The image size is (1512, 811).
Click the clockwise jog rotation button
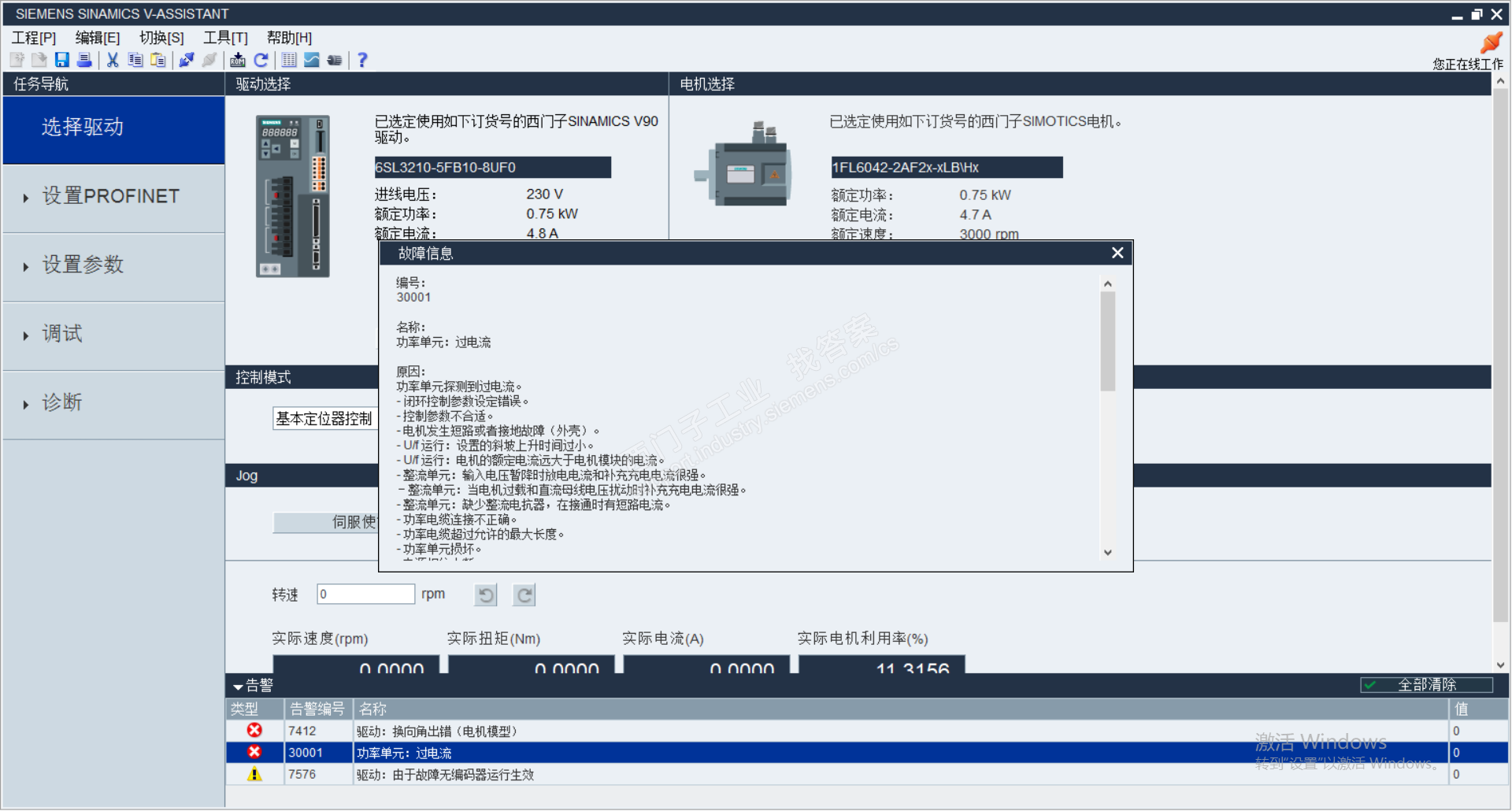click(x=524, y=595)
